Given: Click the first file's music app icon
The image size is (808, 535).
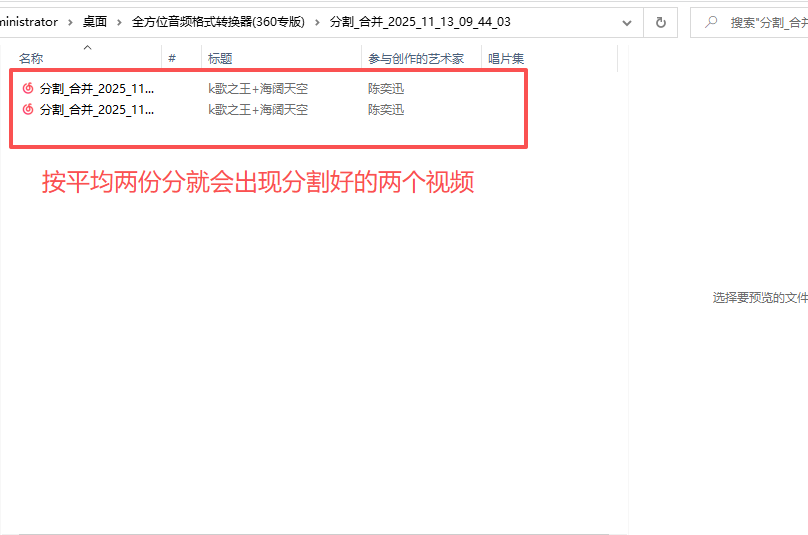Looking at the screenshot, I should [x=28, y=88].
